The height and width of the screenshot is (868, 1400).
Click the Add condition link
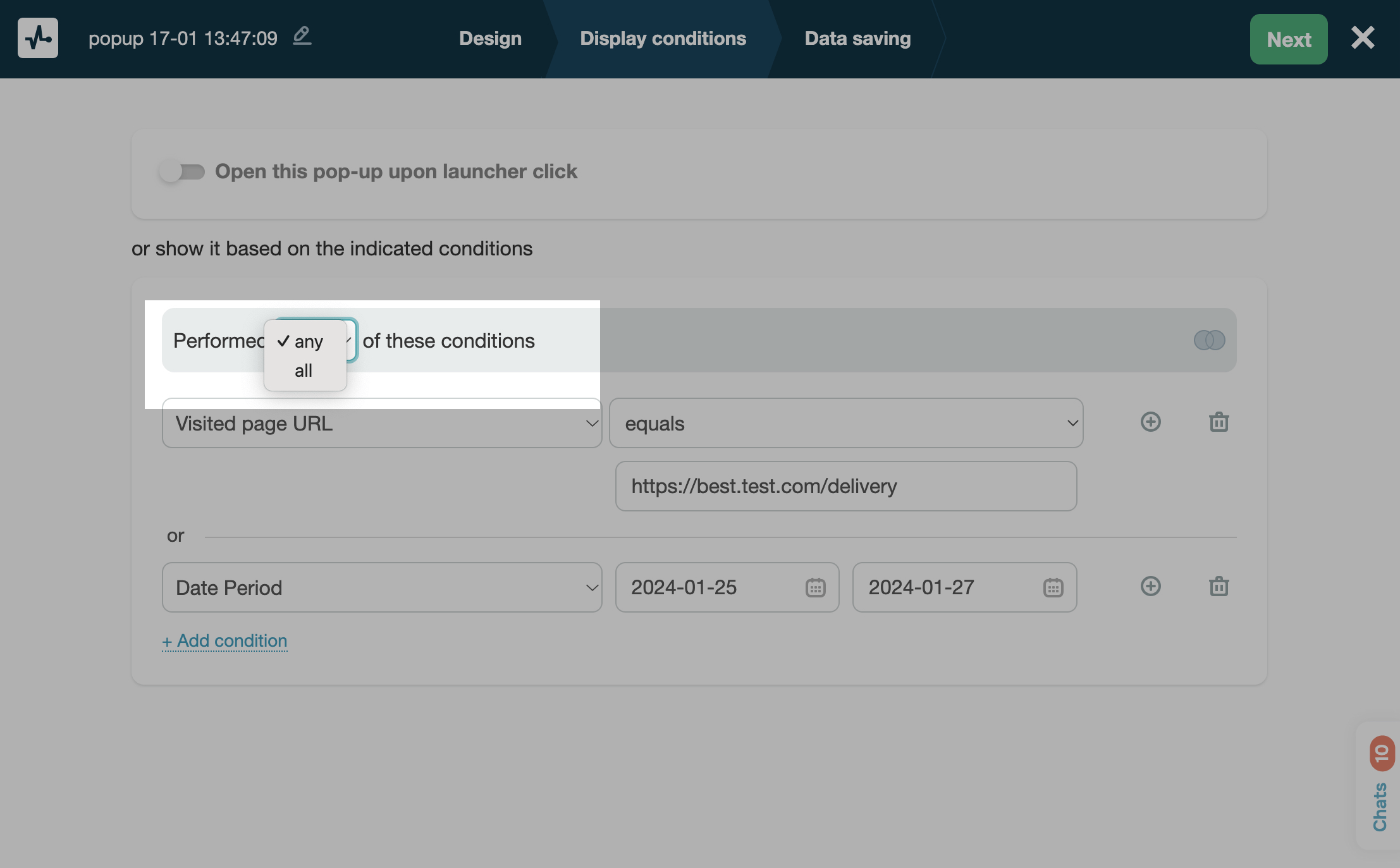(224, 641)
